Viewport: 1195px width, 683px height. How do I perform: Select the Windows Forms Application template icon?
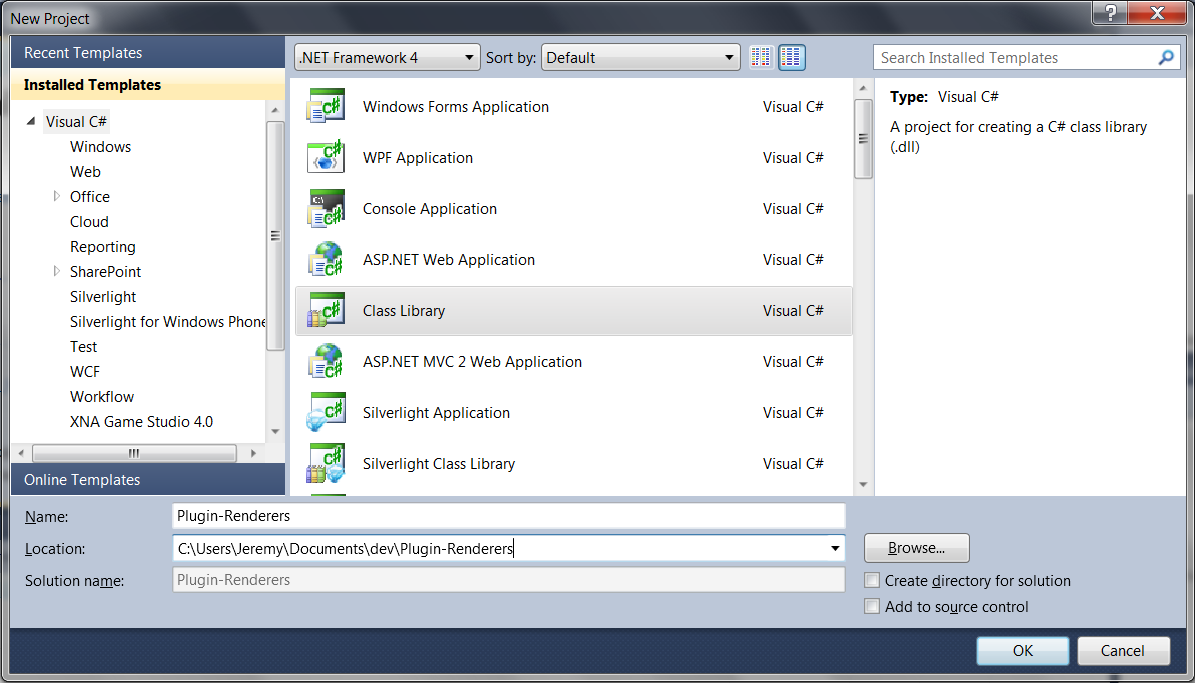[x=326, y=107]
